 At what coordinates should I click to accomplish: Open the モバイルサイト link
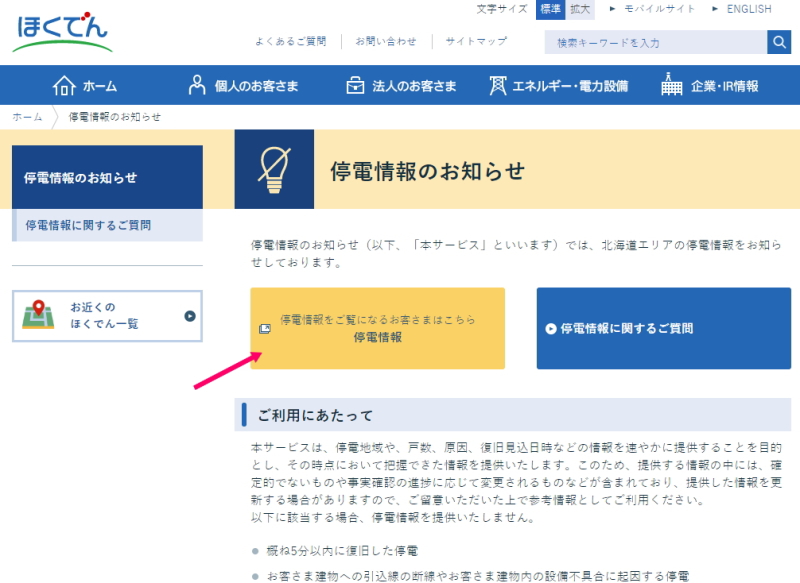tap(656, 9)
